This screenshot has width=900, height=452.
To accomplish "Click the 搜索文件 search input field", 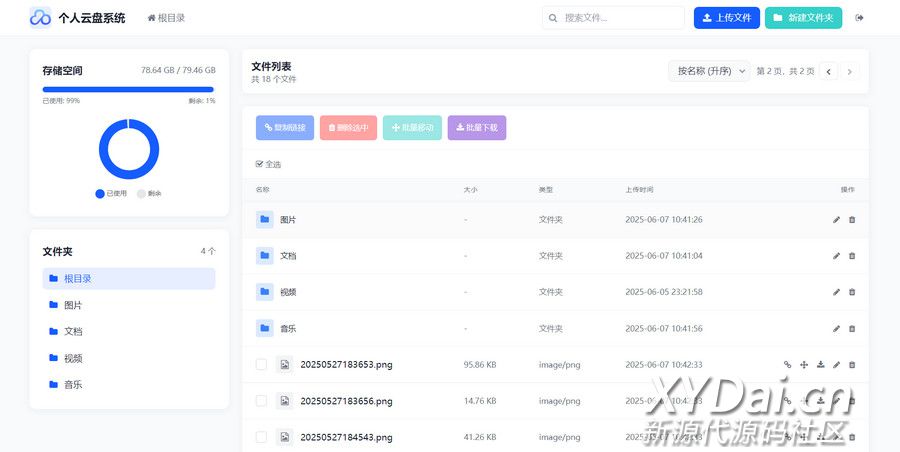I will (620, 18).
